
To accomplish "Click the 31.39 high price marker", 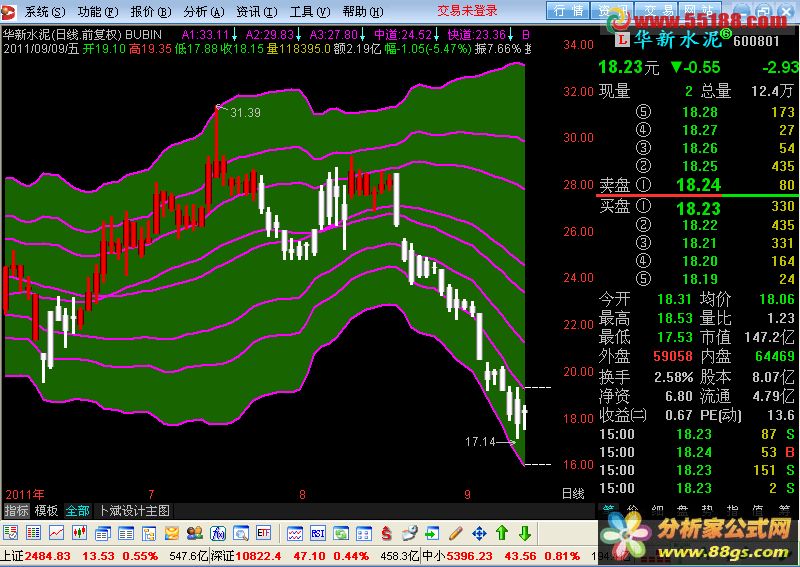I will tap(245, 112).
